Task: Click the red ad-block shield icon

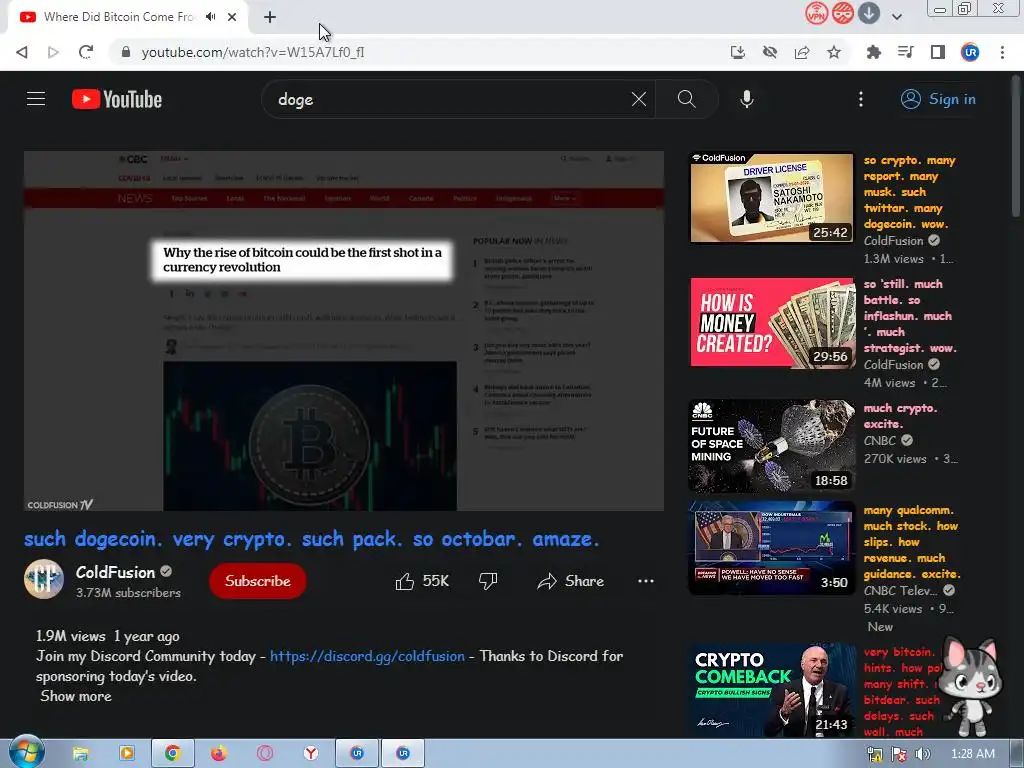Action: tap(842, 13)
